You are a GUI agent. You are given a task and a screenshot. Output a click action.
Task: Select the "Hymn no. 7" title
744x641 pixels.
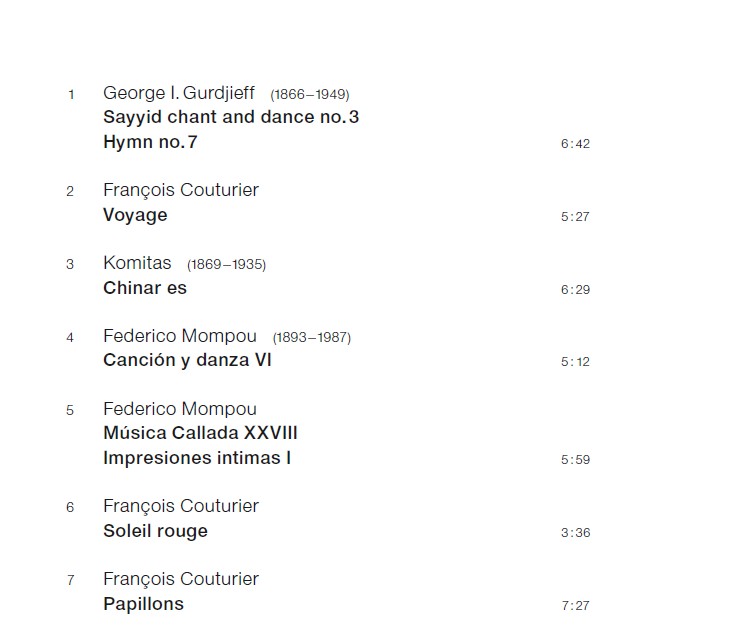pyautogui.click(x=150, y=142)
